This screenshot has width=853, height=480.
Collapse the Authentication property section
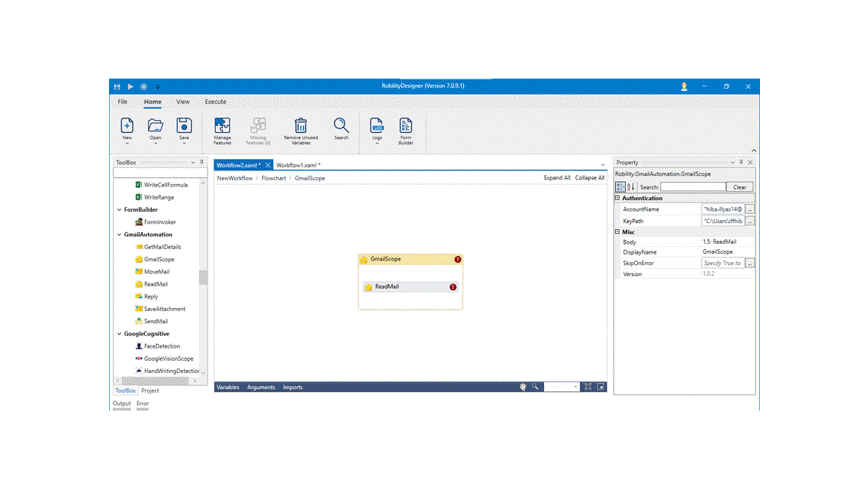(618, 198)
